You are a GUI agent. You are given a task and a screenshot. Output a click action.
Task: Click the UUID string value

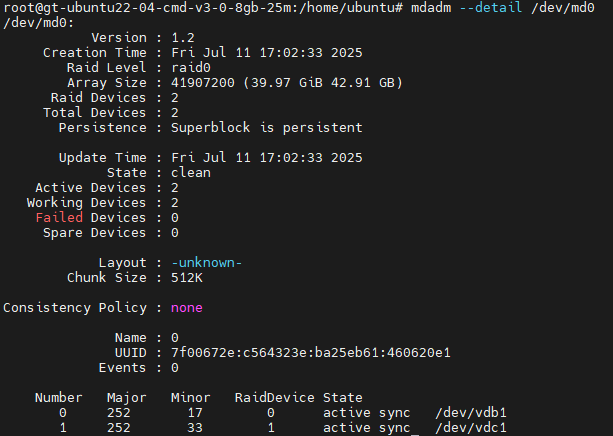click(311, 353)
